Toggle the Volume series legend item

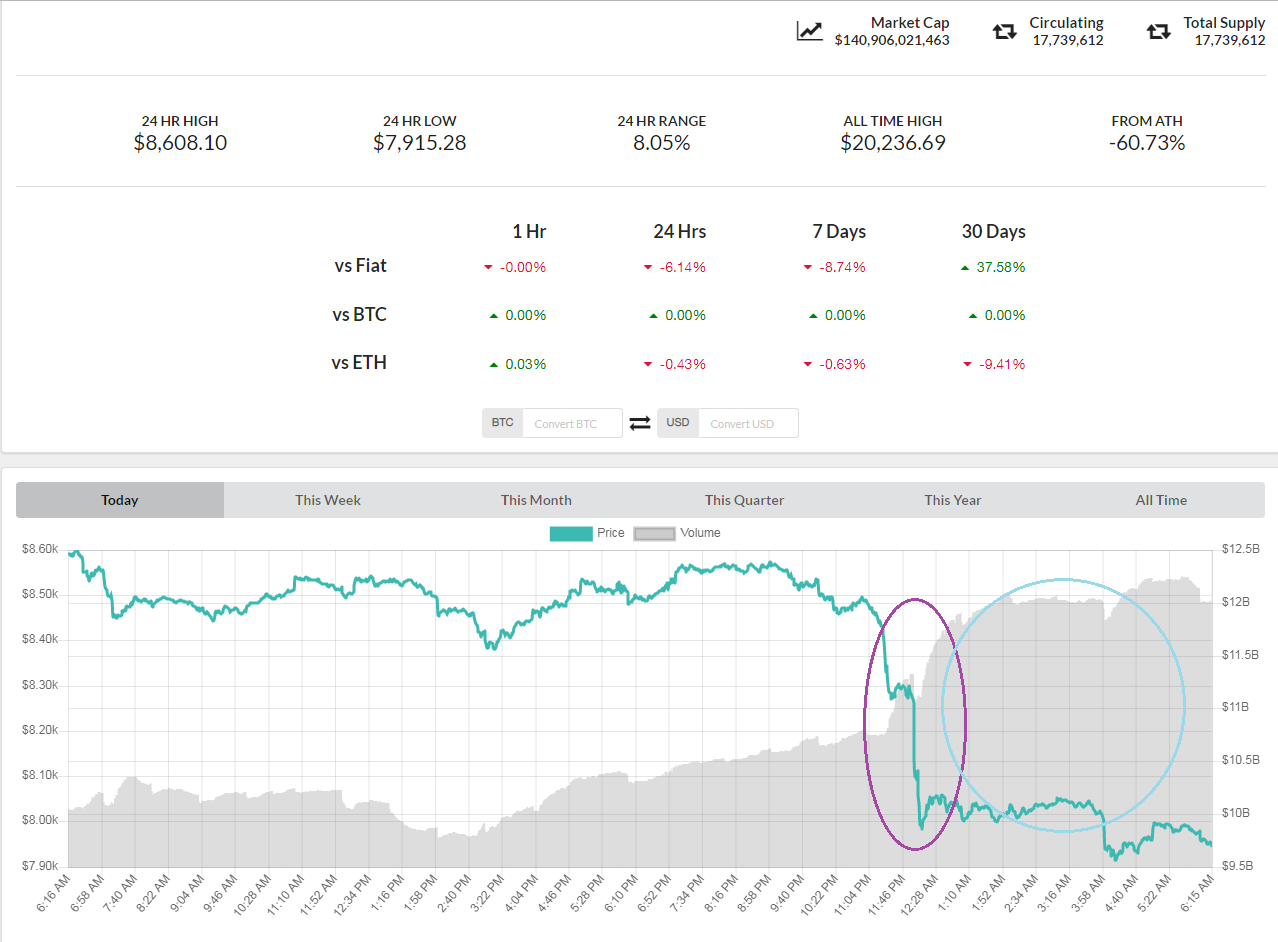700,533
